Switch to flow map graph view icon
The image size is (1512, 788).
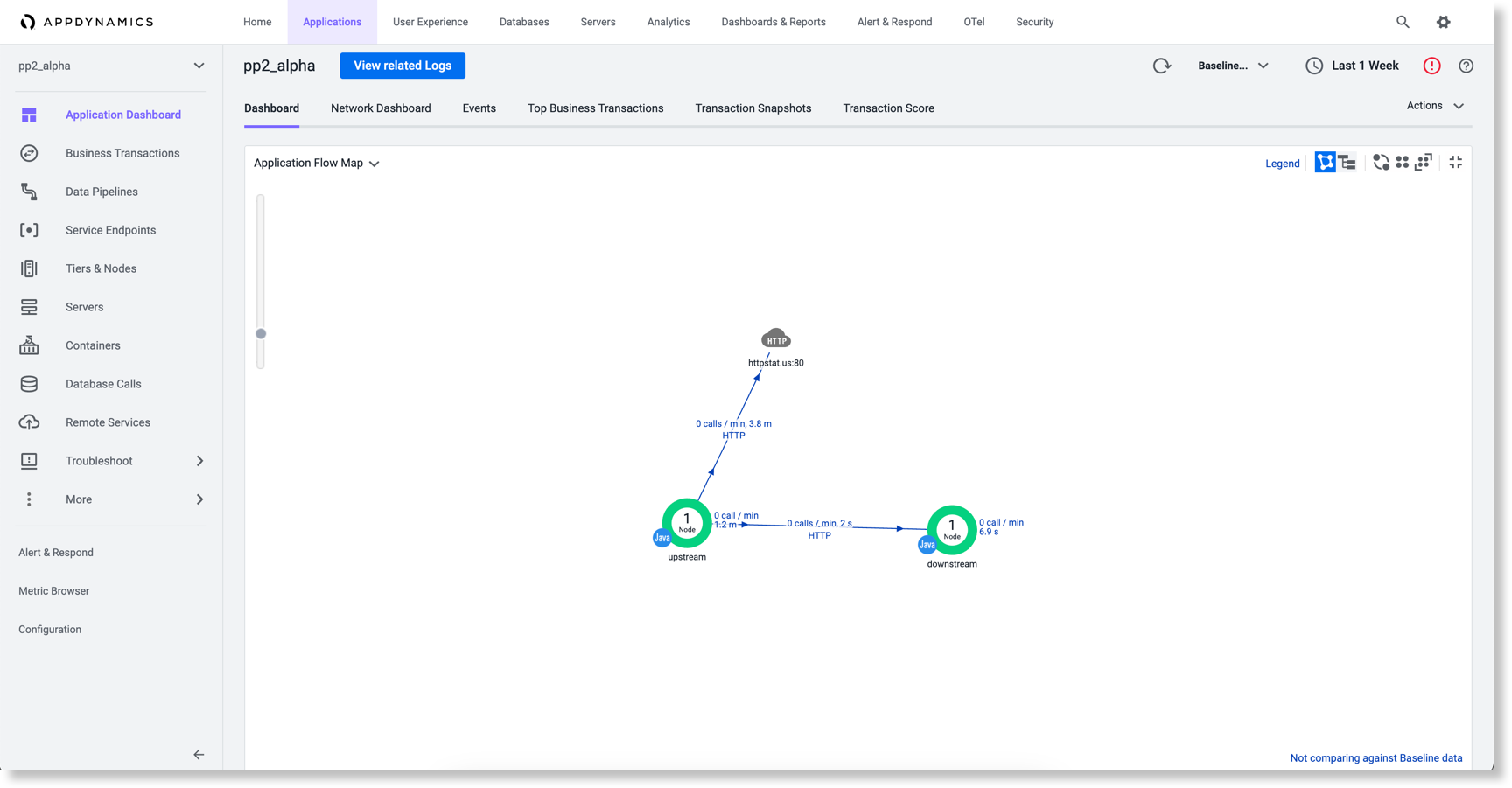click(1326, 162)
